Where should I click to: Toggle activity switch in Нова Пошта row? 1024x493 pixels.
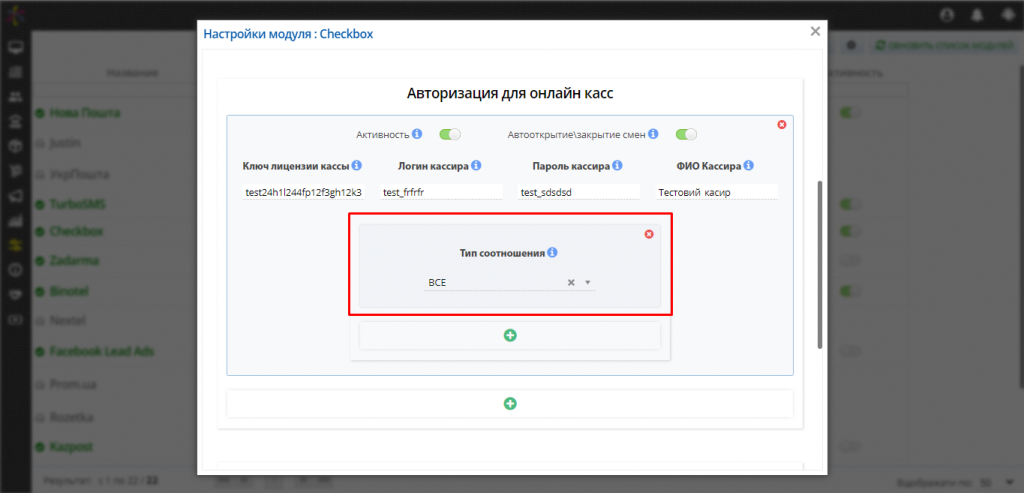pos(850,113)
